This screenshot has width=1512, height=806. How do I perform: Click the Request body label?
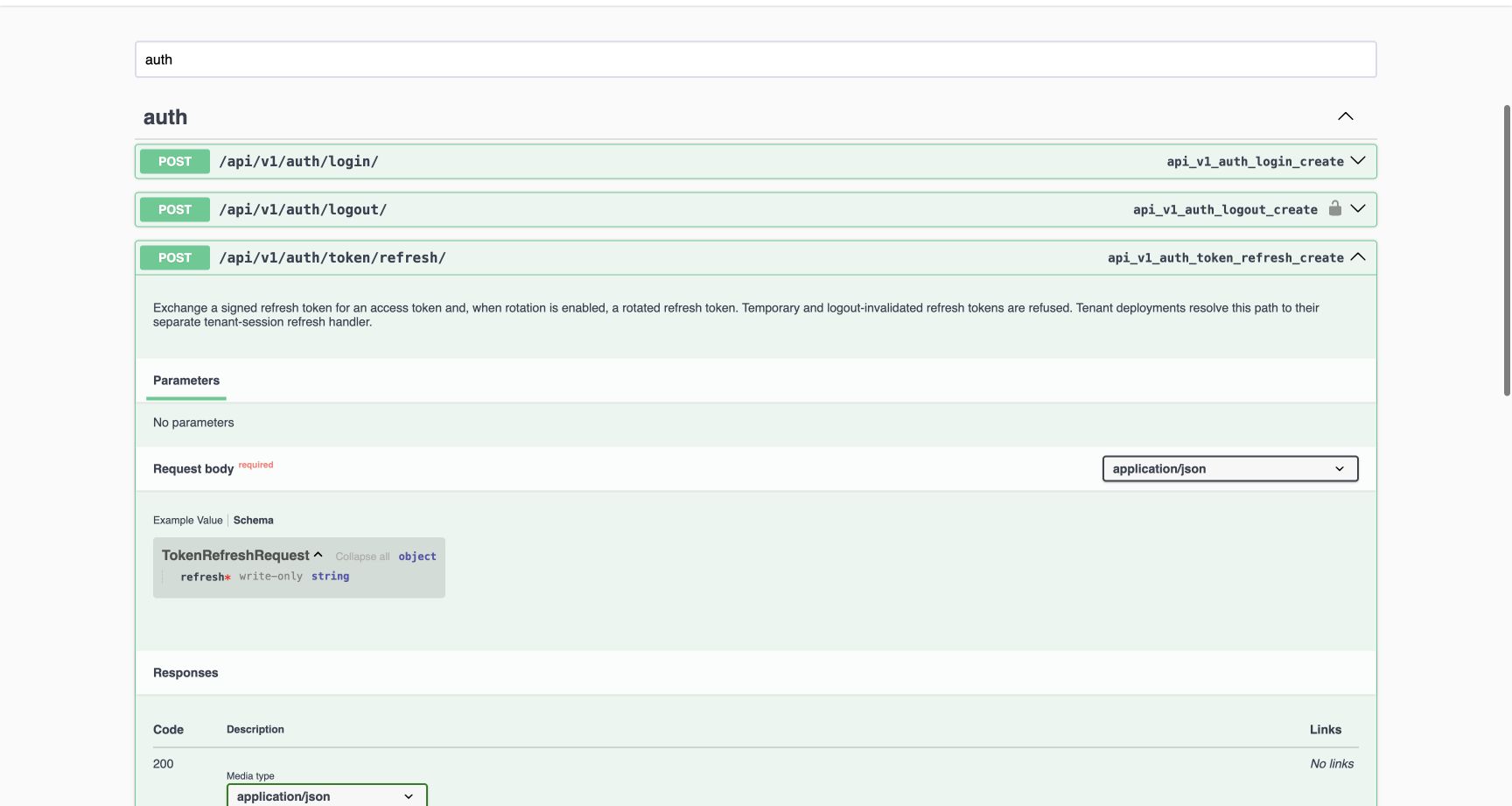193,469
